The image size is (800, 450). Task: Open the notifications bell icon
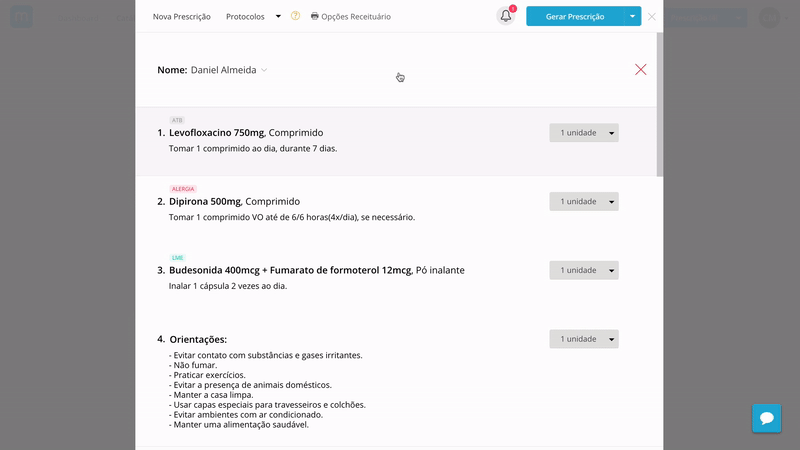click(x=506, y=16)
